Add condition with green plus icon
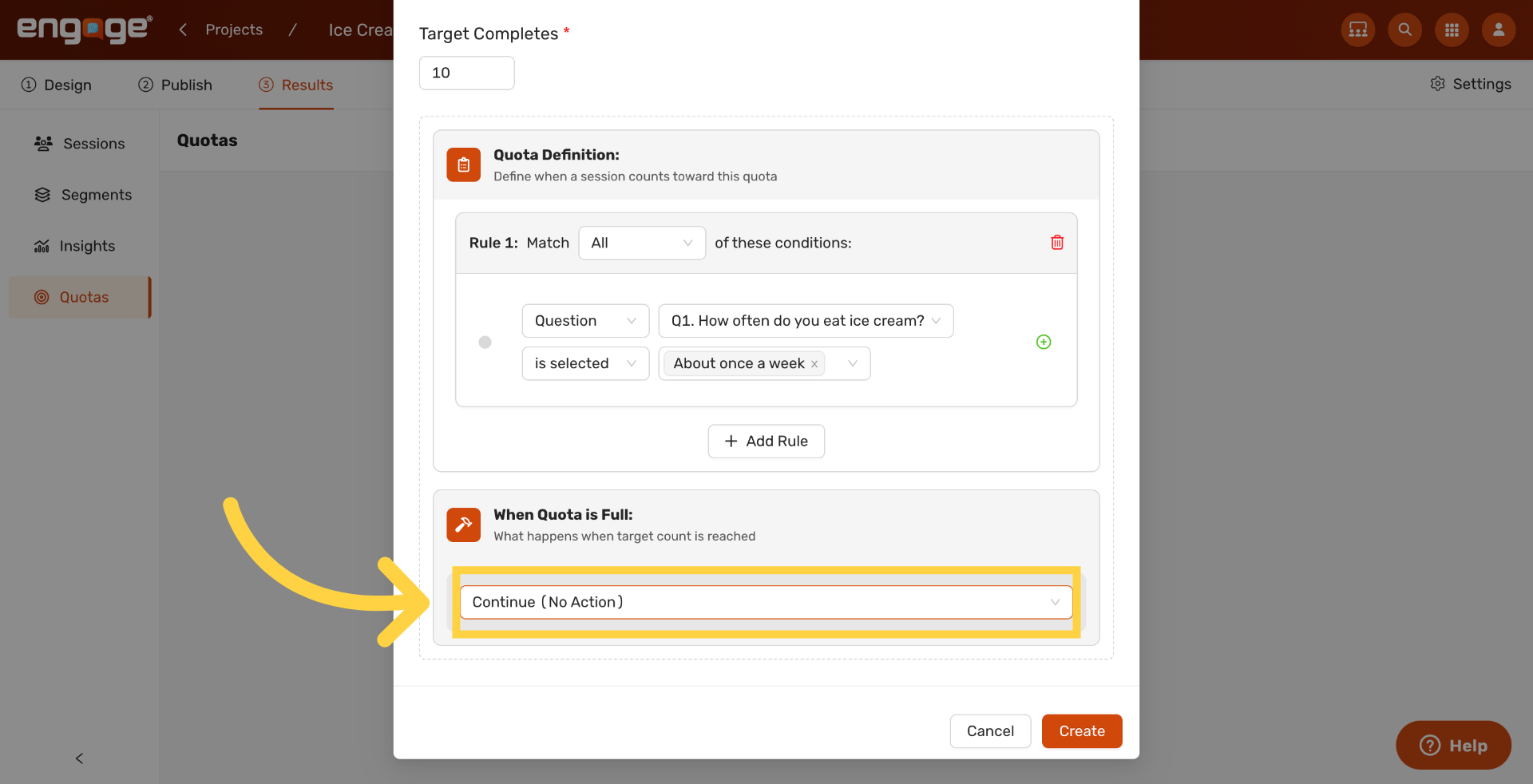The width and height of the screenshot is (1533, 784). pyautogui.click(x=1044, y=342)
